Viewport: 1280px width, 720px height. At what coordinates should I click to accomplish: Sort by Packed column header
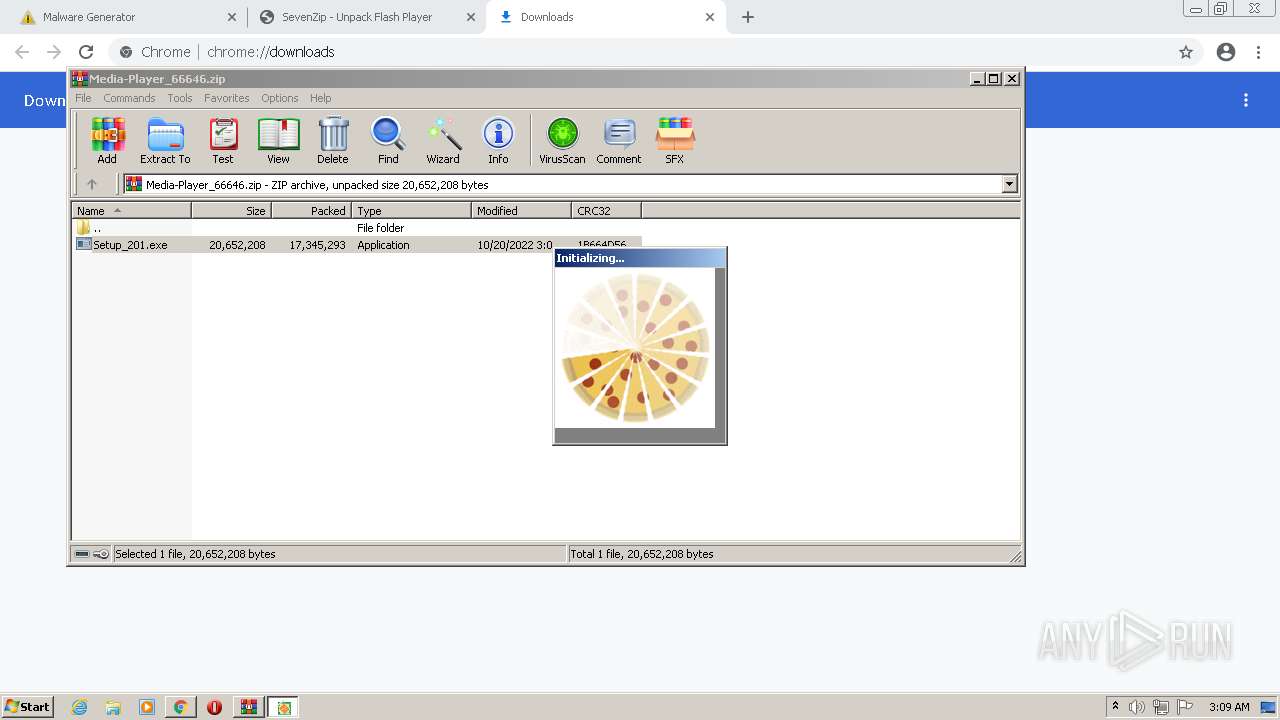[x=311, y=210]
